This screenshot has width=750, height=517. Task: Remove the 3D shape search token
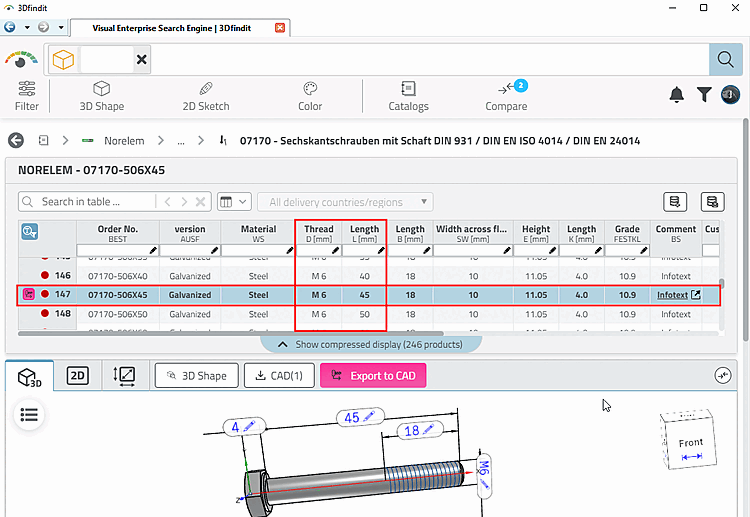142,60
